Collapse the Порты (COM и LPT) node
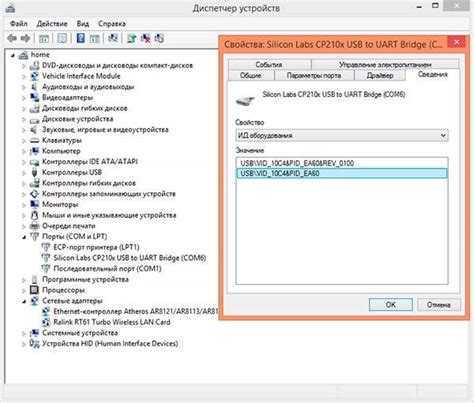This screenshot has height=403, width=474. pos(24,237)
